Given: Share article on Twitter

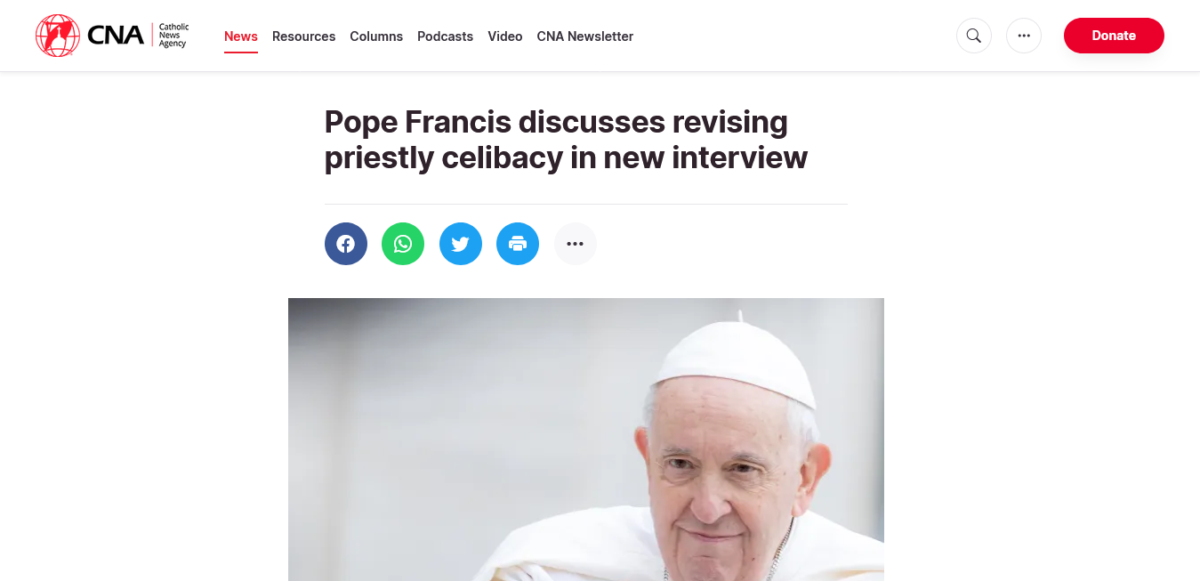Looking at the screenshot, I should 460,244.
